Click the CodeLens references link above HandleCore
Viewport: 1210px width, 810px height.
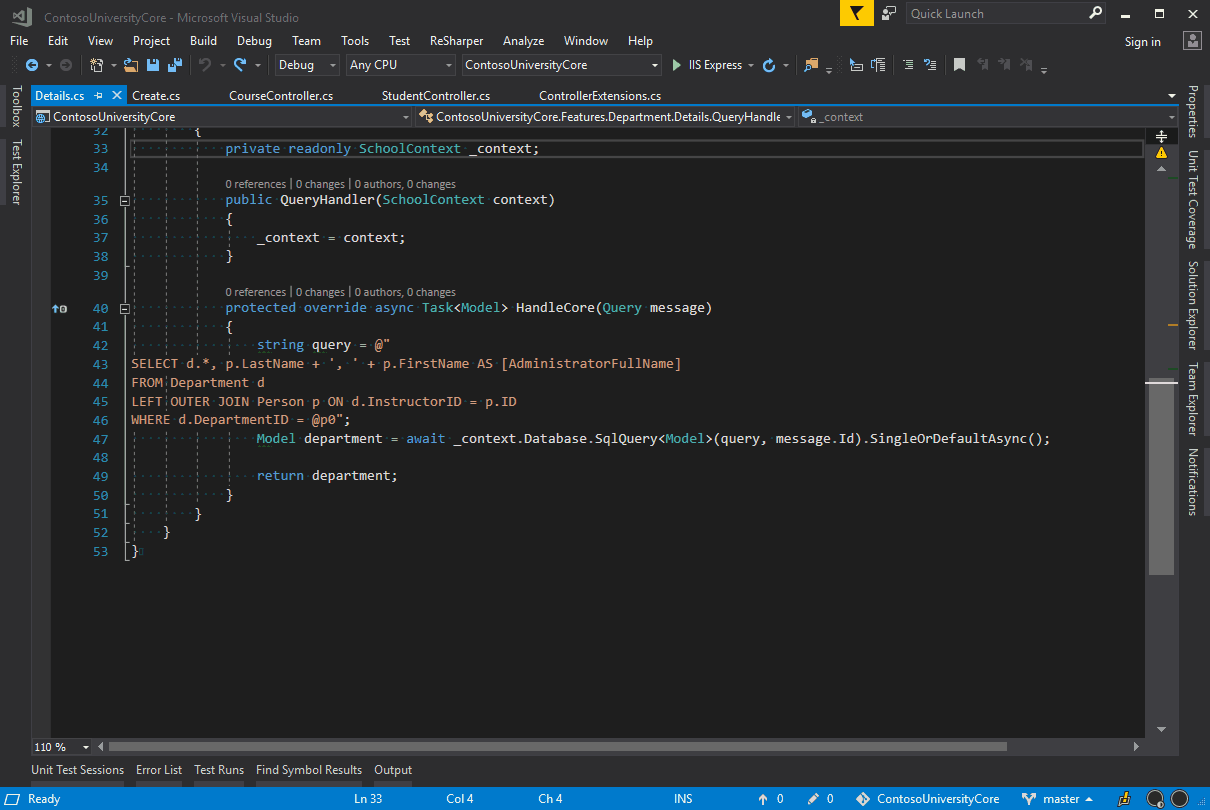[256, 292]
